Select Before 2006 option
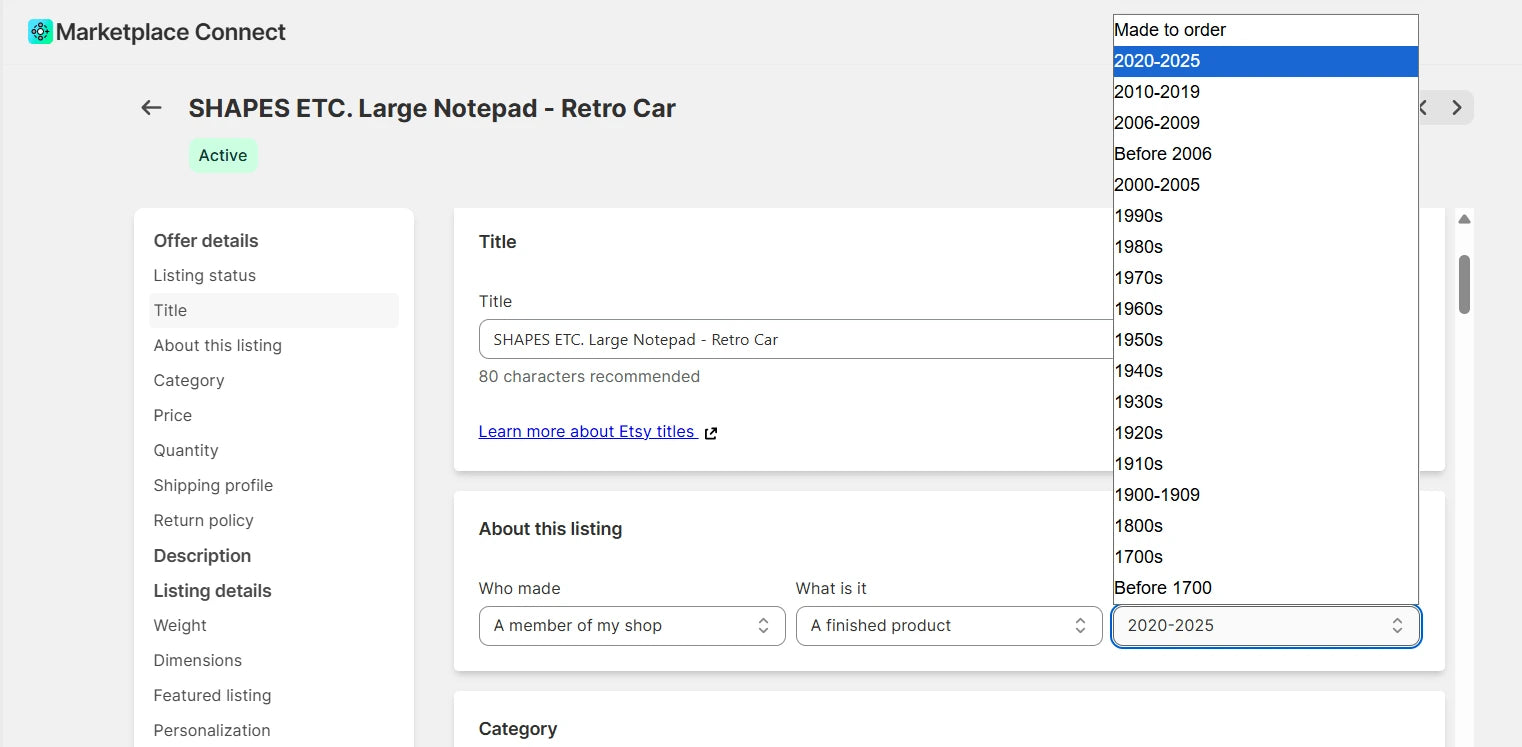1522x747 pixels. click(1266, 154)
